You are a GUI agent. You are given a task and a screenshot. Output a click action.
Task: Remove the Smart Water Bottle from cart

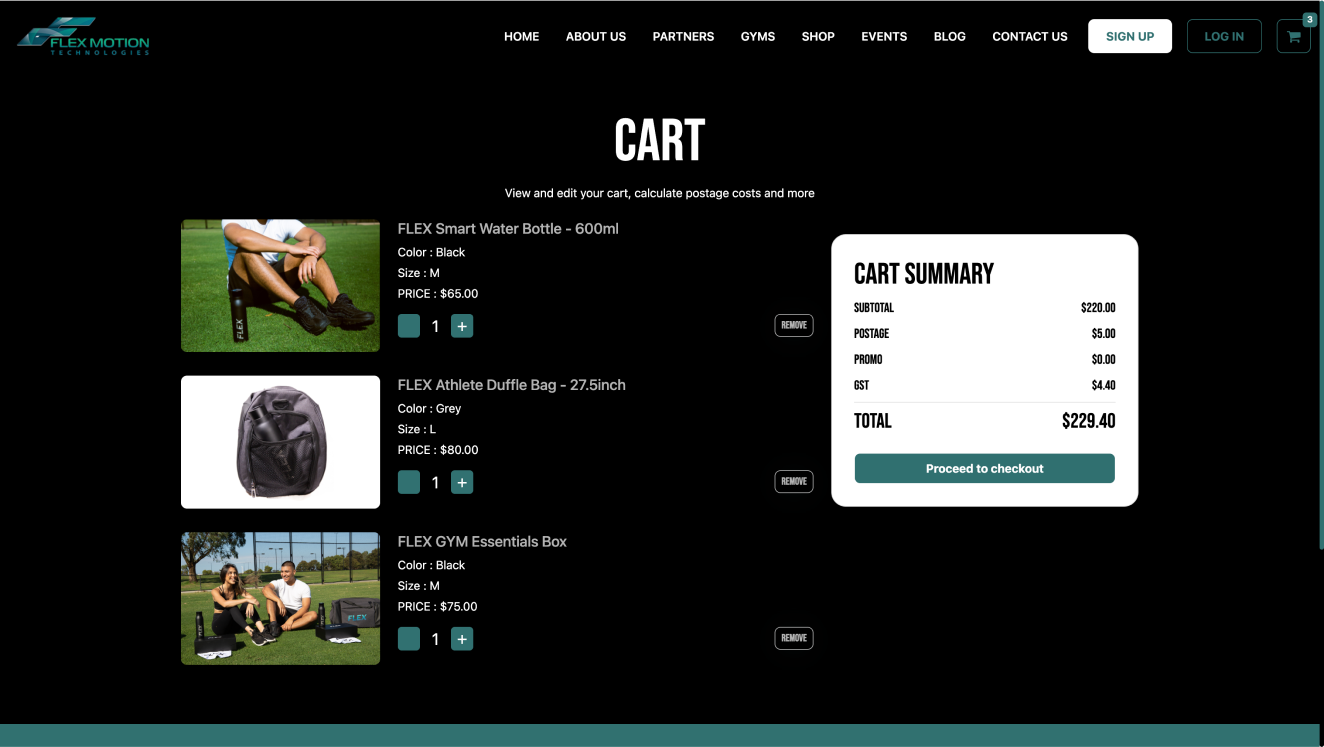(793, 325)
